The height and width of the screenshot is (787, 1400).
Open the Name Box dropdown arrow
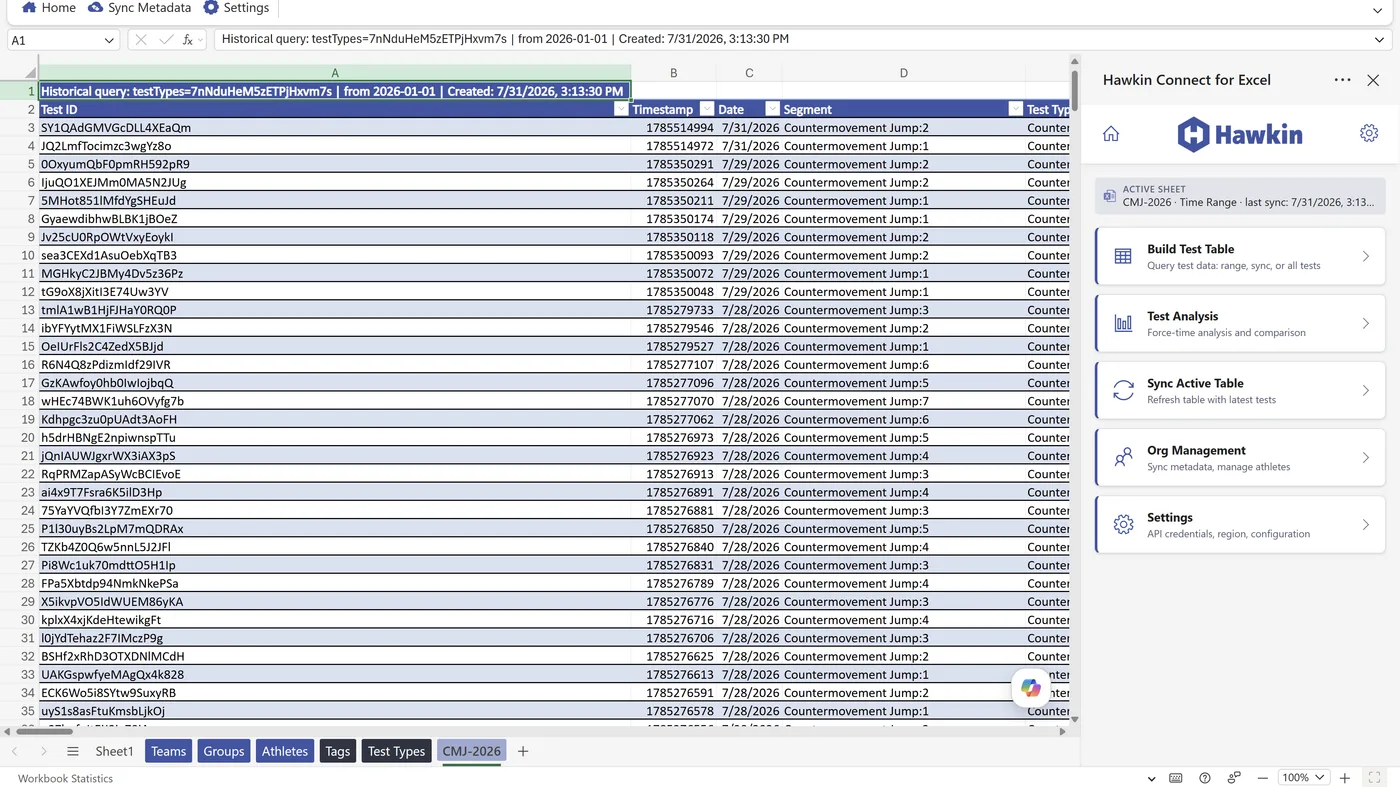click(x=109, y=40)
